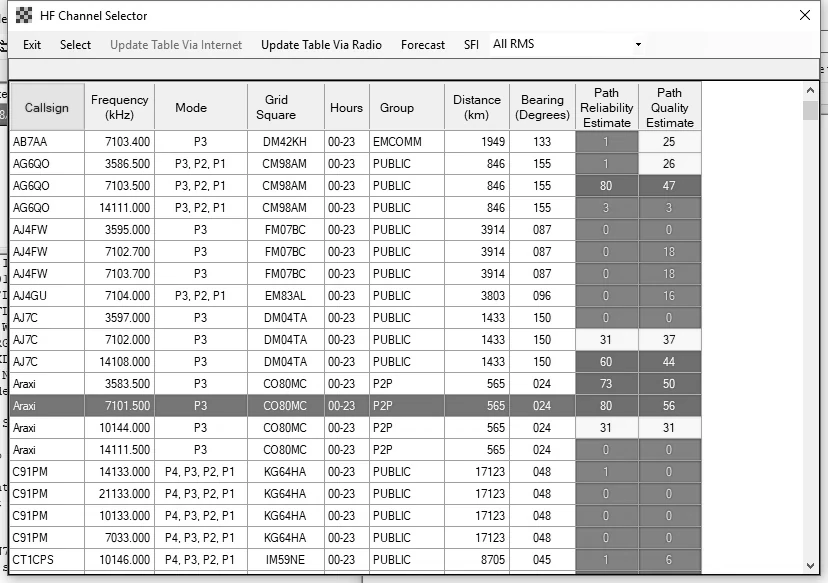This screenshot has height=583, width=828.
Task: Click the Exit menu item
Action: pos(32,45)
